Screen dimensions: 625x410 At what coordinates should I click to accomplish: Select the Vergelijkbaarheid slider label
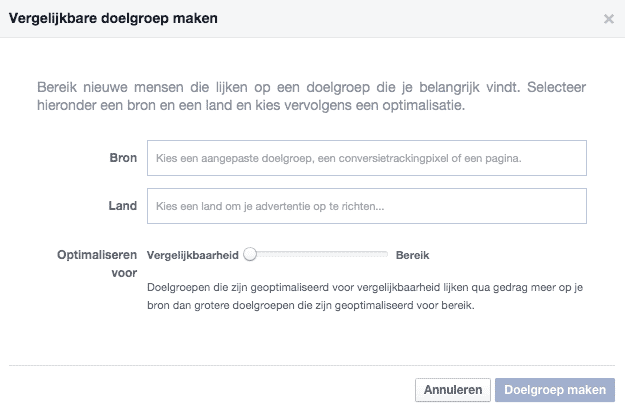[x=194, y=255]
